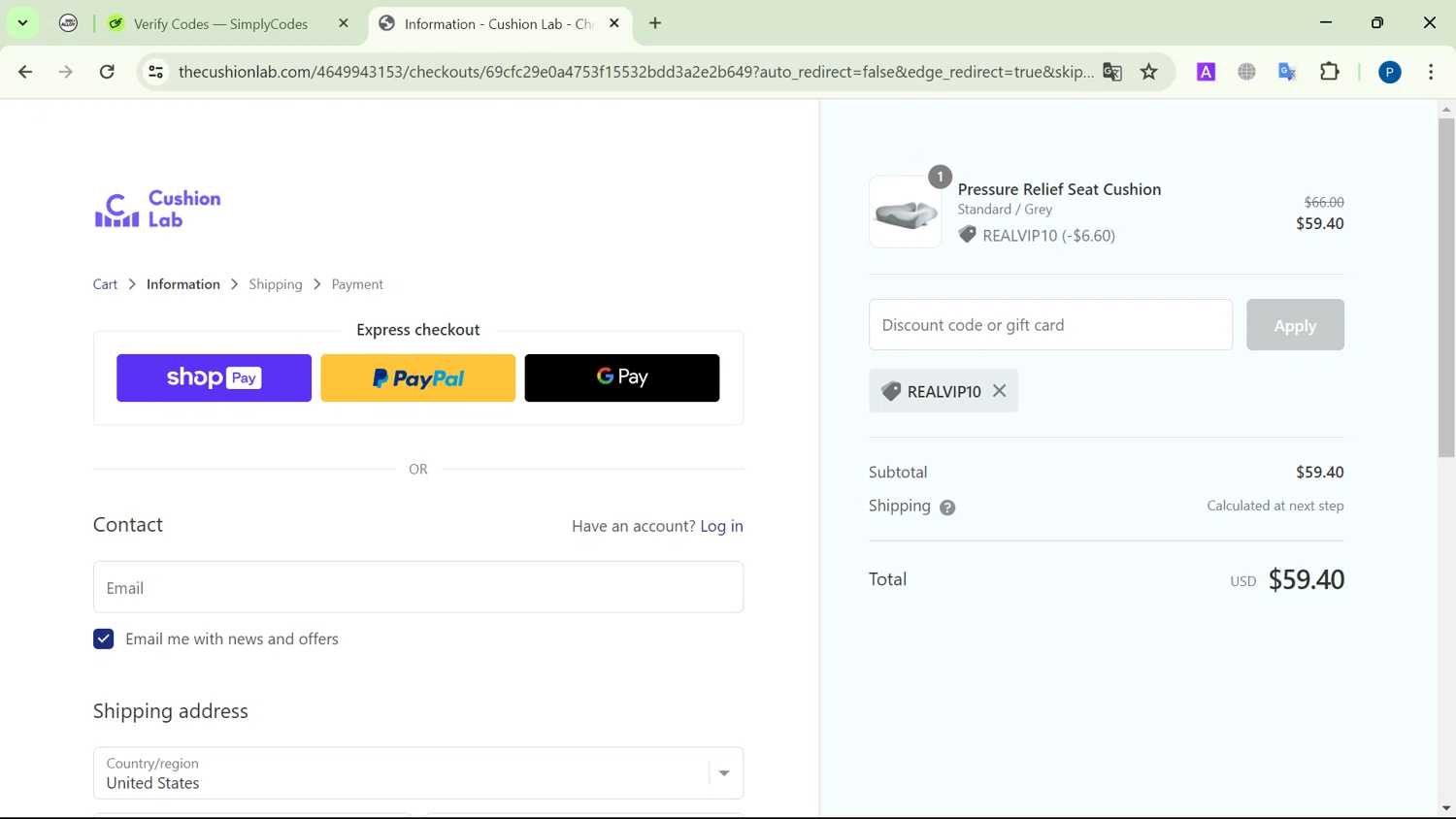Reload the current page
The width and height of the screenshot is (1456, 819).
pyautogui.click(x=107, y=72)
